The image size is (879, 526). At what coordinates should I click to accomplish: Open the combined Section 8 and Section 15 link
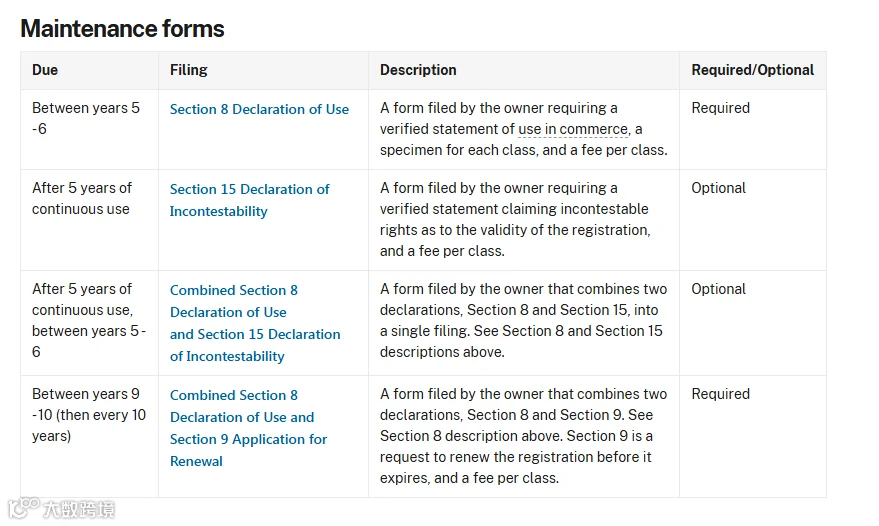(x=255, y=323)
